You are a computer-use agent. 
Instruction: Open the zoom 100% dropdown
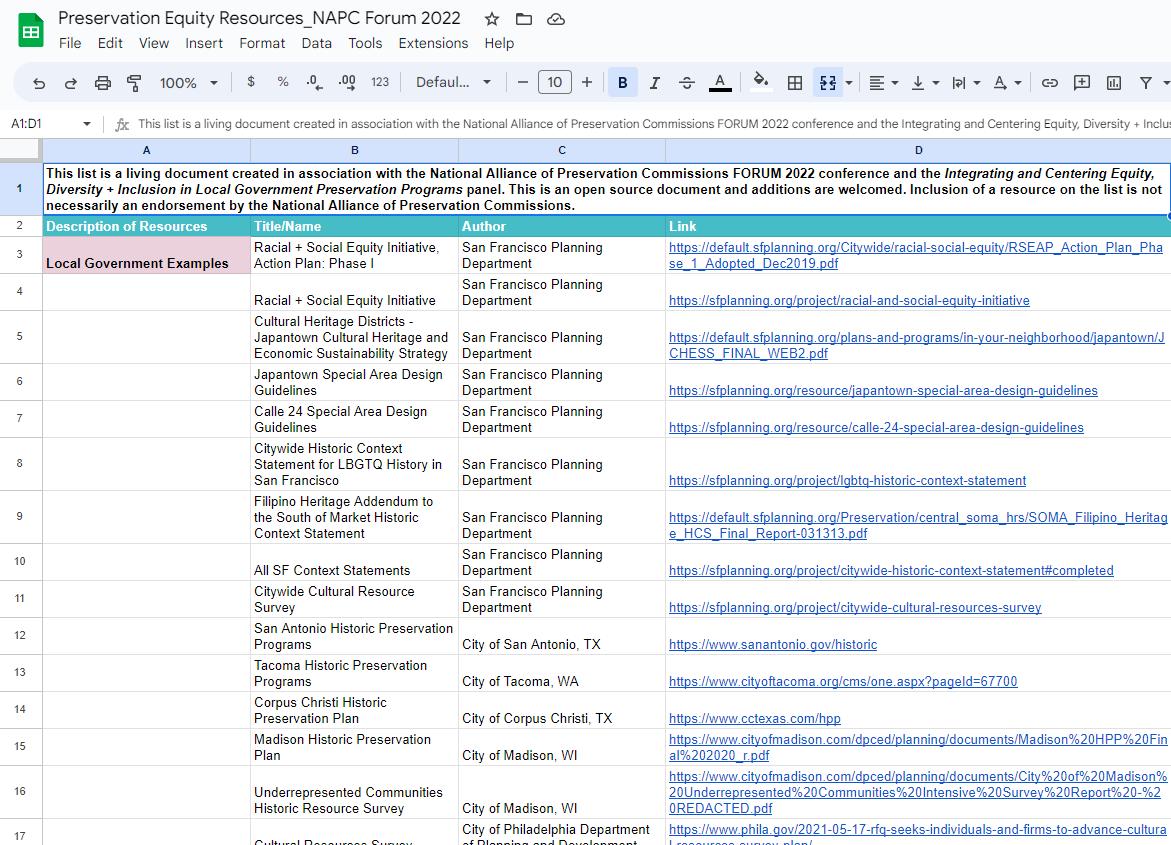(188, 83)
